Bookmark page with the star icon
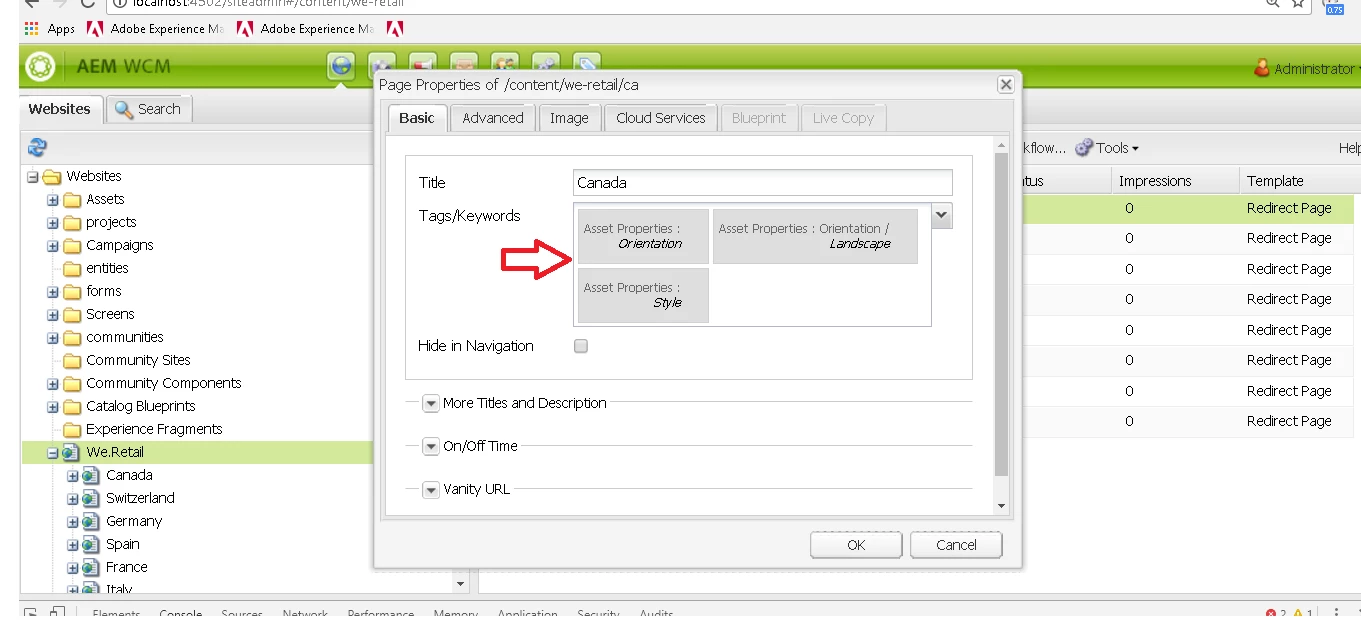Image resolution: width=1361 pixels, height=631 pixels. (1298, 3)
